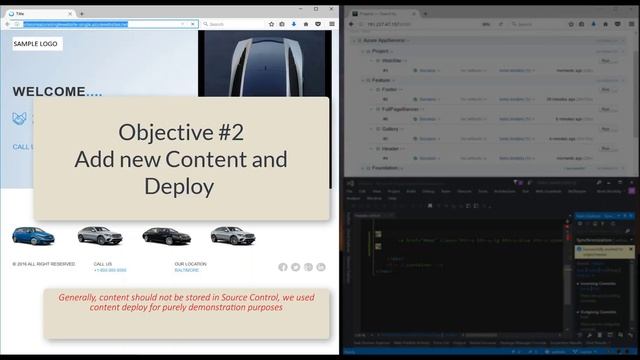640x360 pixels.
Task: Run the Header build in TeamCity
Action: (x=606, y=149)
